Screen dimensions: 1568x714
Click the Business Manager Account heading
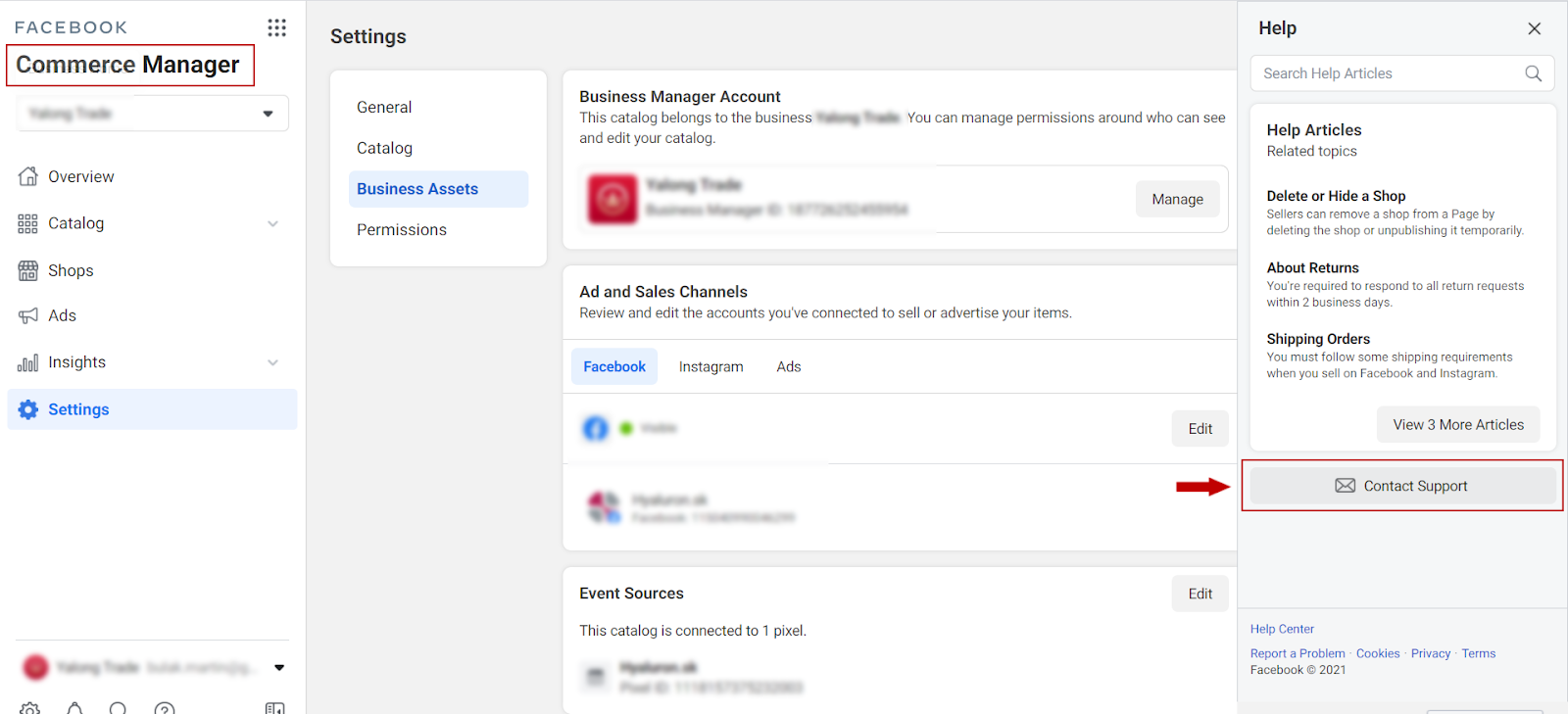point(679,96)
